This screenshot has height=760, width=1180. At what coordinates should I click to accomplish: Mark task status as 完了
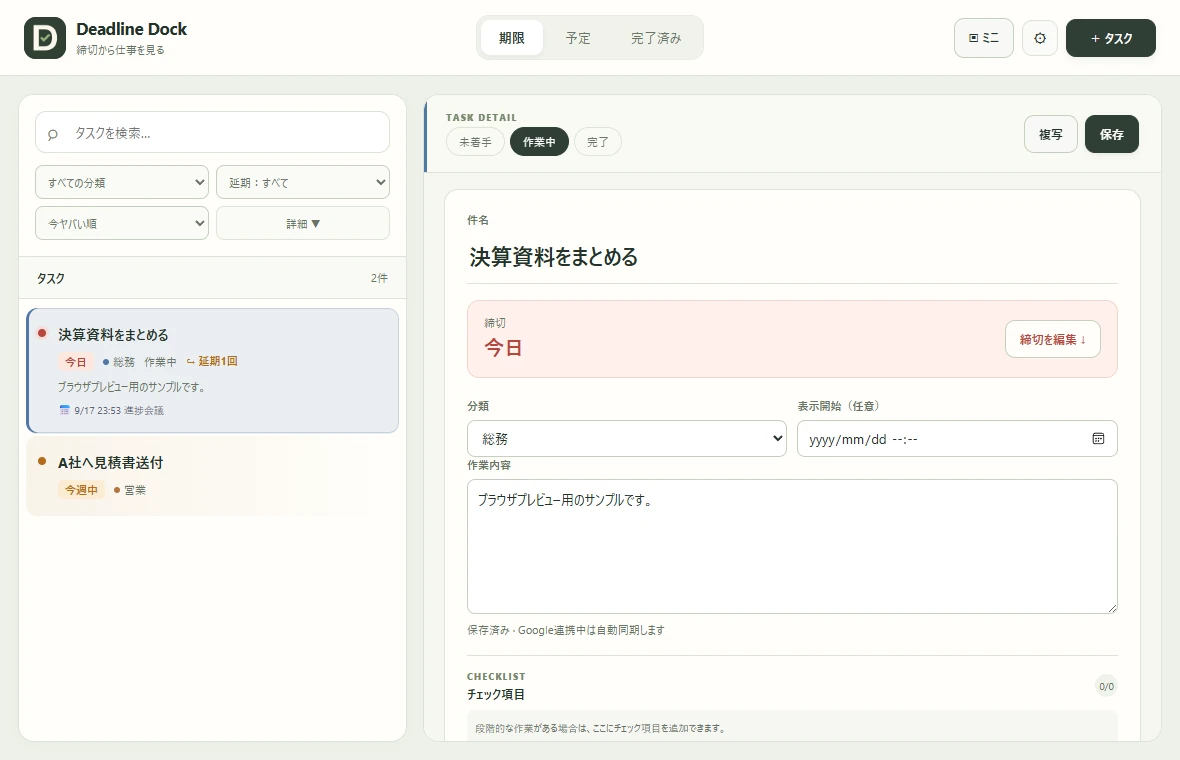click(x=598, y=141)
